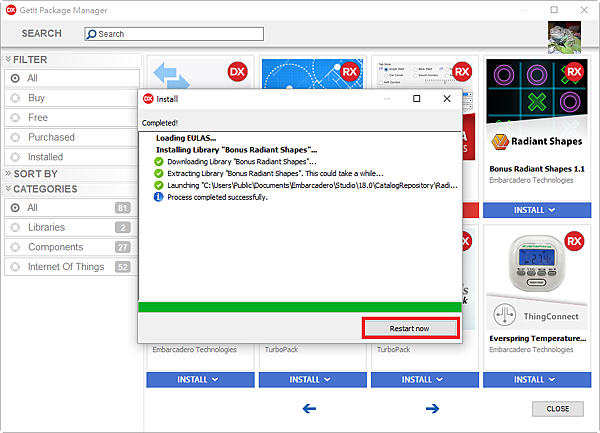
Task: Click the All category count badge 81
Action: (x=123, y=208)
